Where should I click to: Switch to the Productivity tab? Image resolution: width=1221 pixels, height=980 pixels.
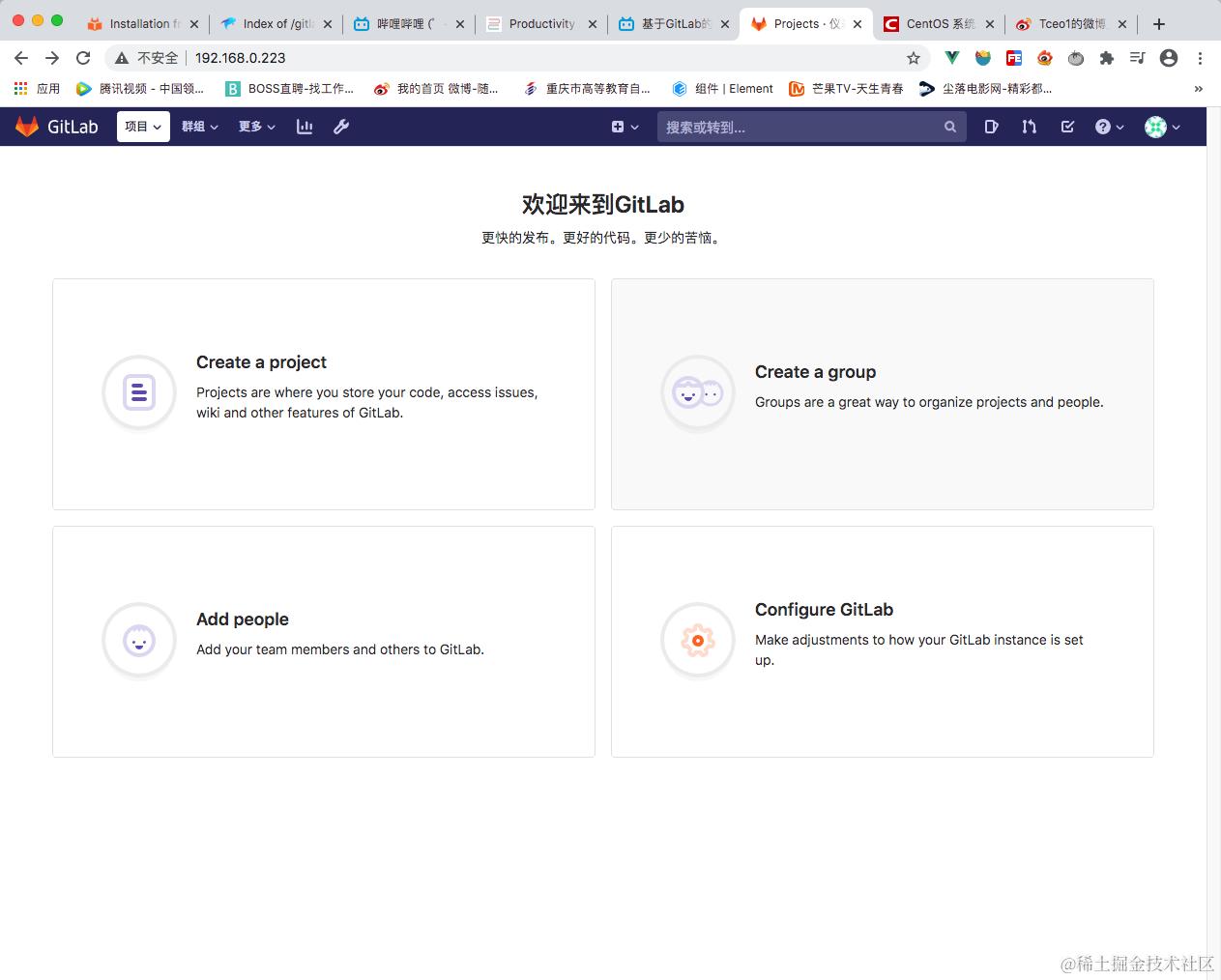point(541,24)
